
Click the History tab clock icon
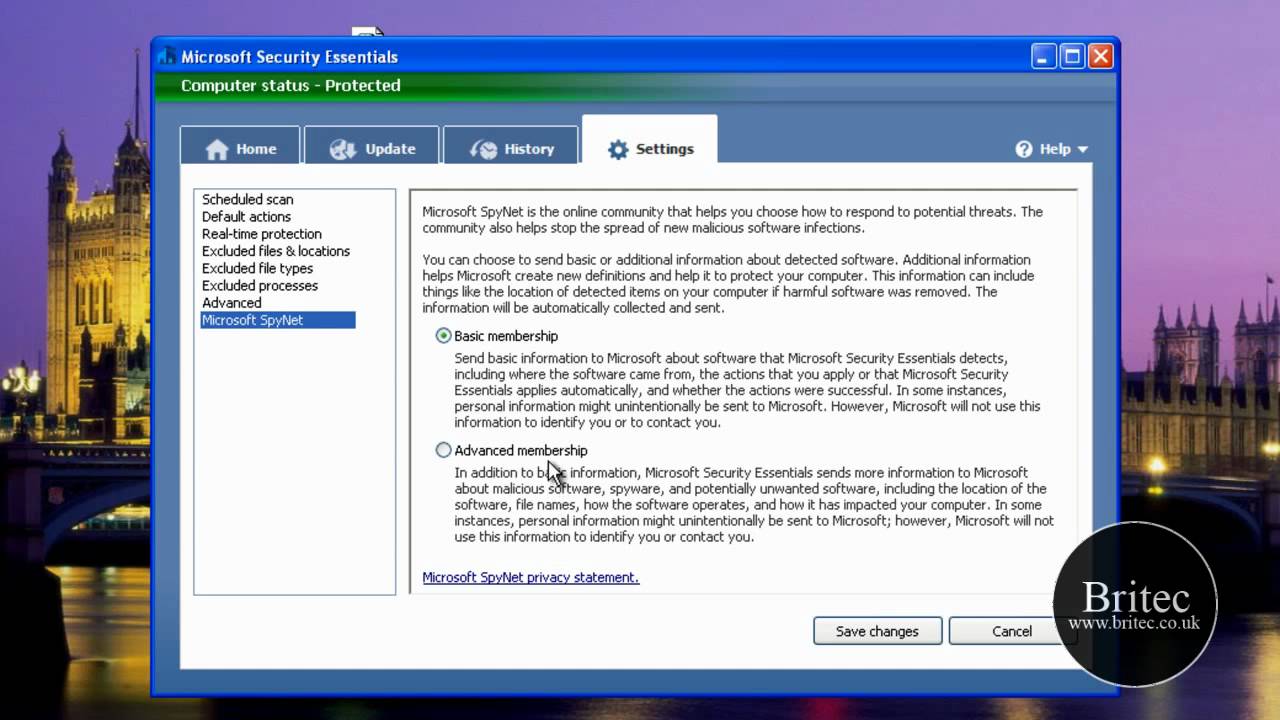pos(483,149)
